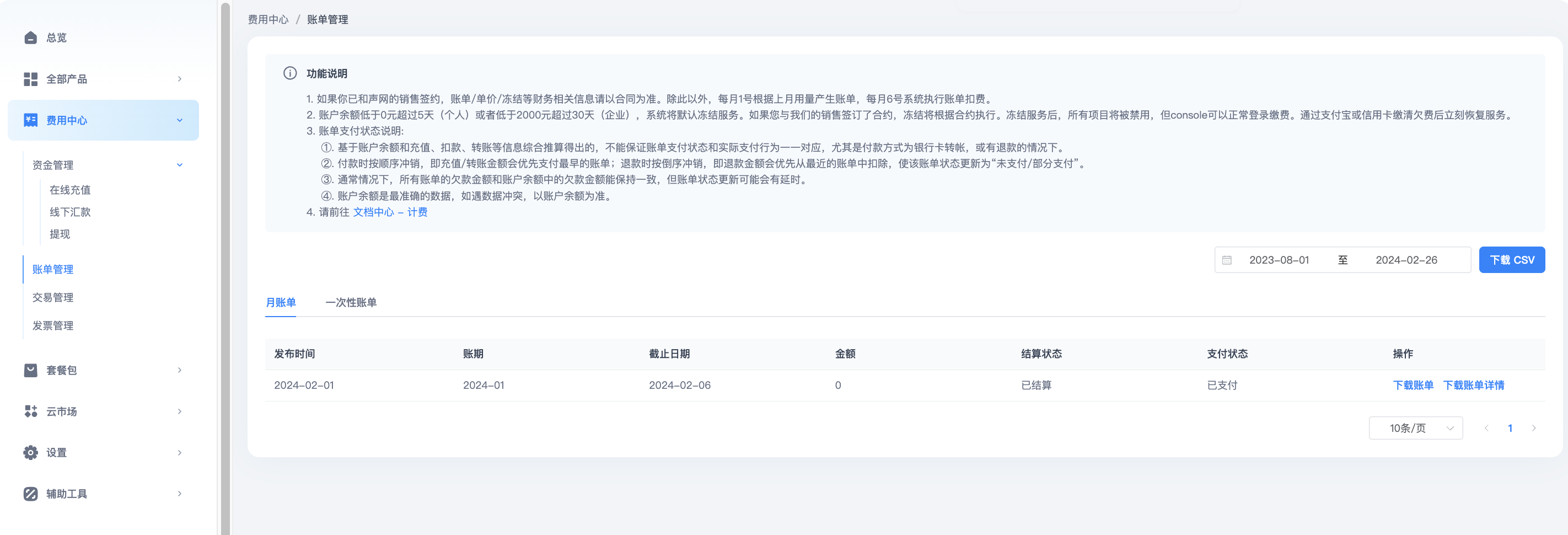Open 文档中心 – 计费 link
Viewport: 1568px width, 535px height.
tap(390, 212)
